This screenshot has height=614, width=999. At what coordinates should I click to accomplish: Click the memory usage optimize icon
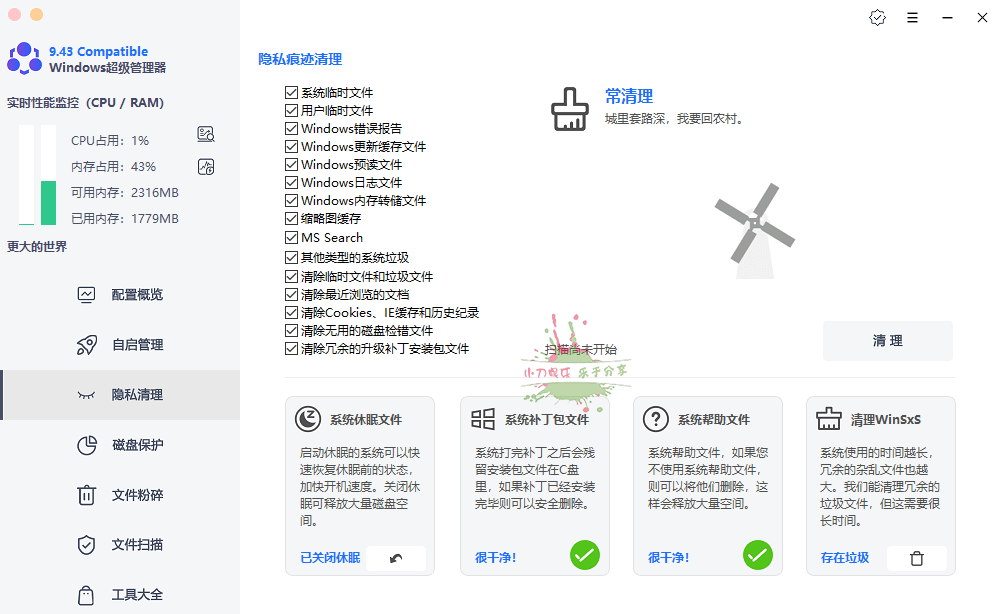(x=206, y=167)
